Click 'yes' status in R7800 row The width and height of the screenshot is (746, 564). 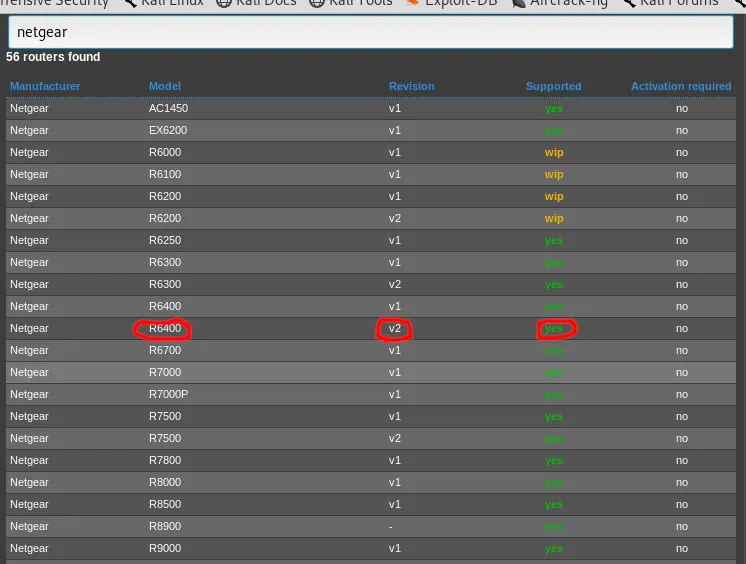click(554, 460)
